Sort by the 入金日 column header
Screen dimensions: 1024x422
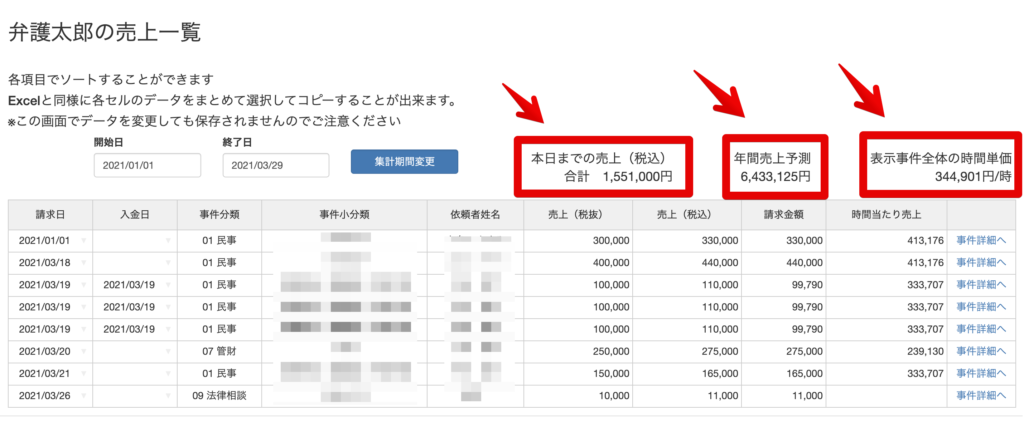[133, 214]
